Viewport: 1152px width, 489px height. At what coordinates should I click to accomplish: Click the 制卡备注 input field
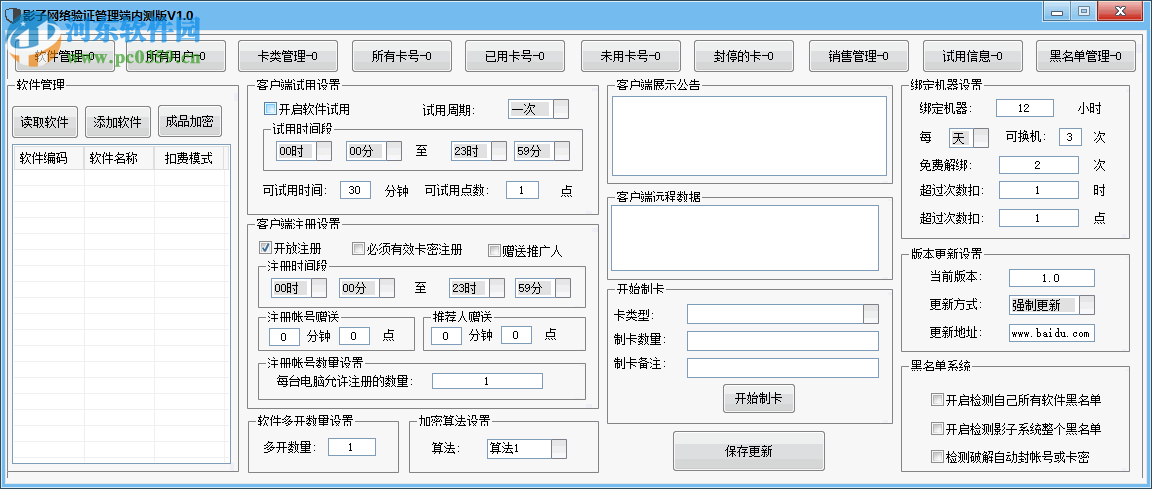tap(782, 368)
